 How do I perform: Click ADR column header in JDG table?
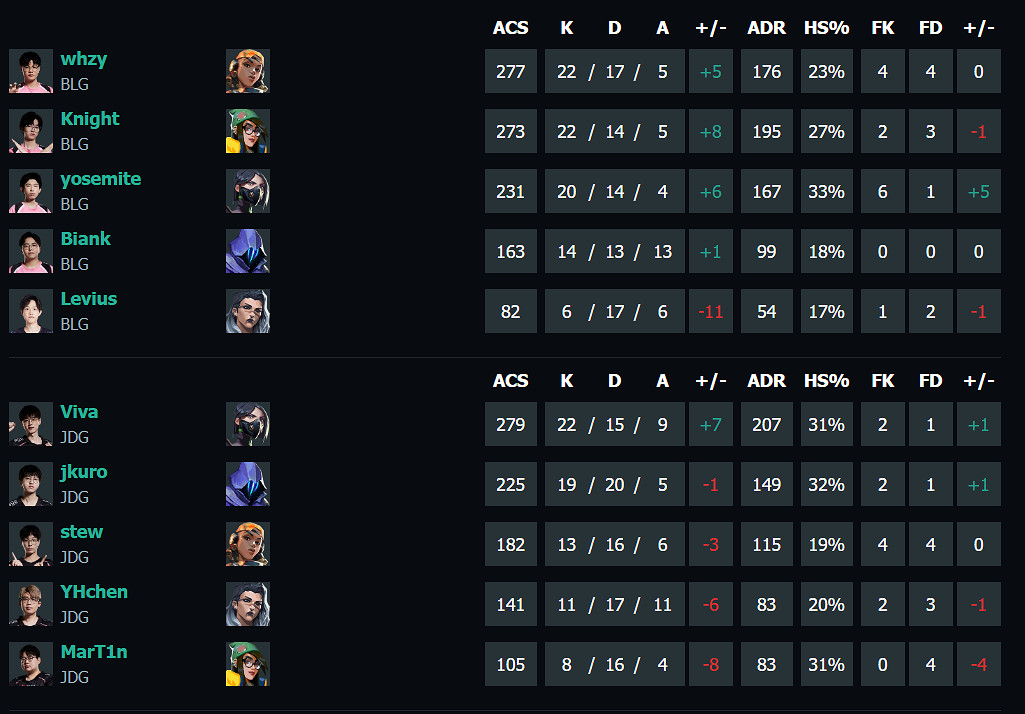766,381
